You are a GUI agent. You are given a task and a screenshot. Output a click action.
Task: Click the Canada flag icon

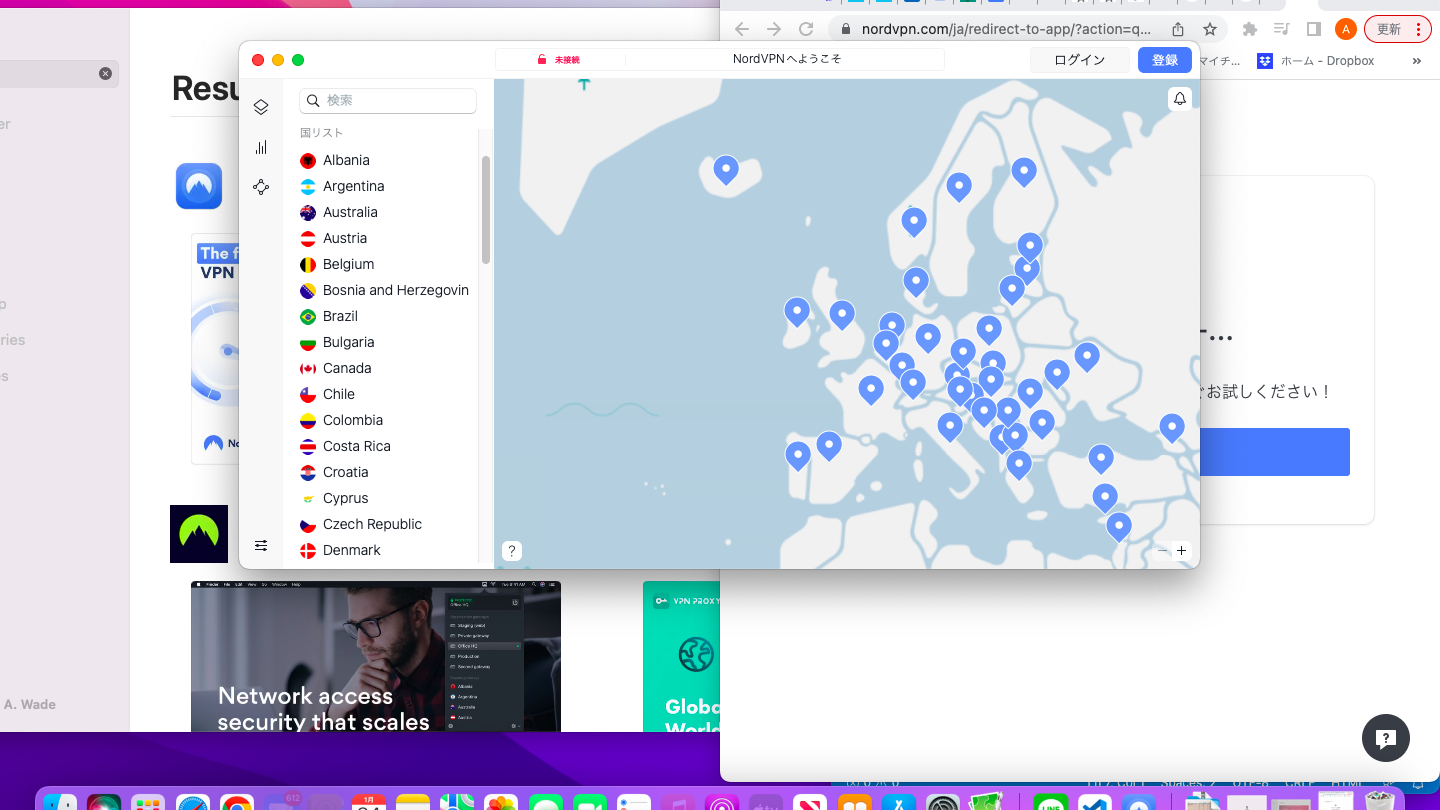pos(308,368)
